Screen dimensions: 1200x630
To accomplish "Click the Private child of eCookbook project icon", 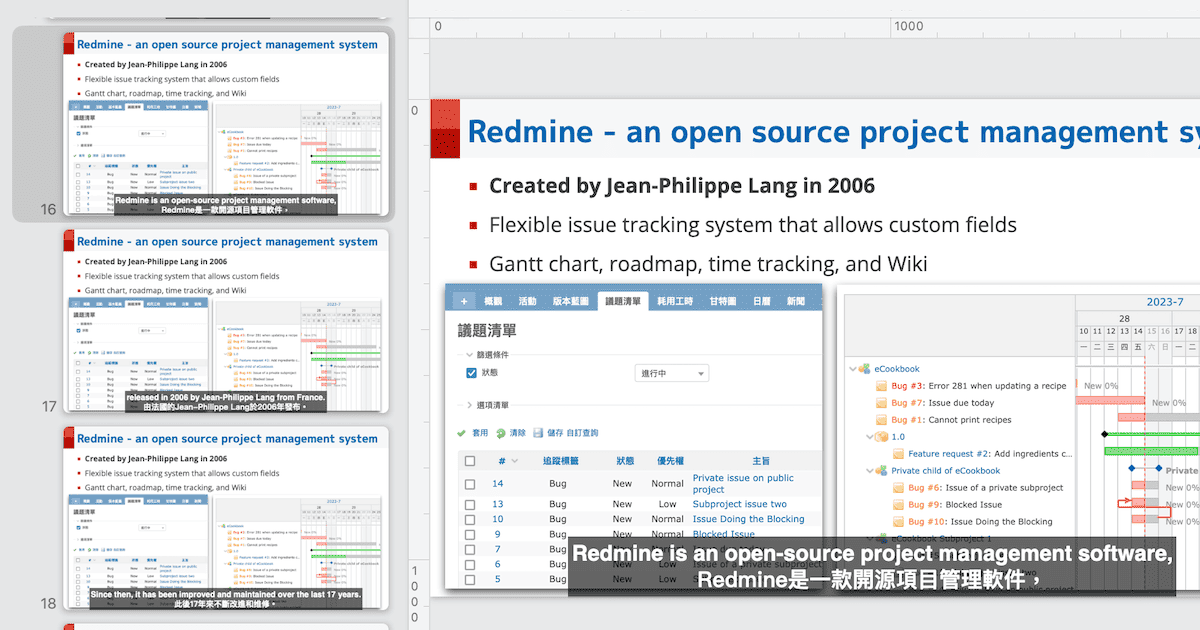I will [881, 471].
